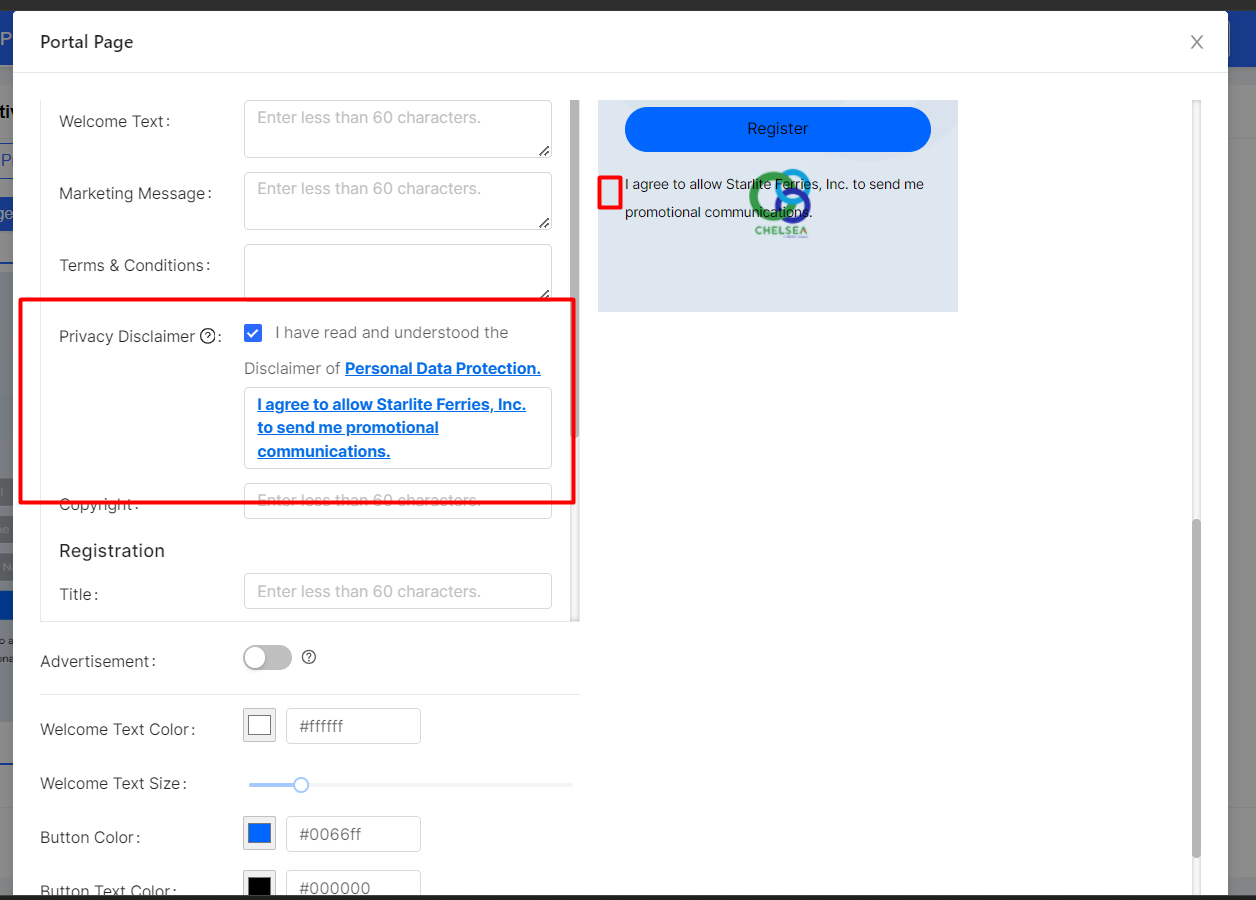Click the form panel vertical scrollbar

point(574,270)
